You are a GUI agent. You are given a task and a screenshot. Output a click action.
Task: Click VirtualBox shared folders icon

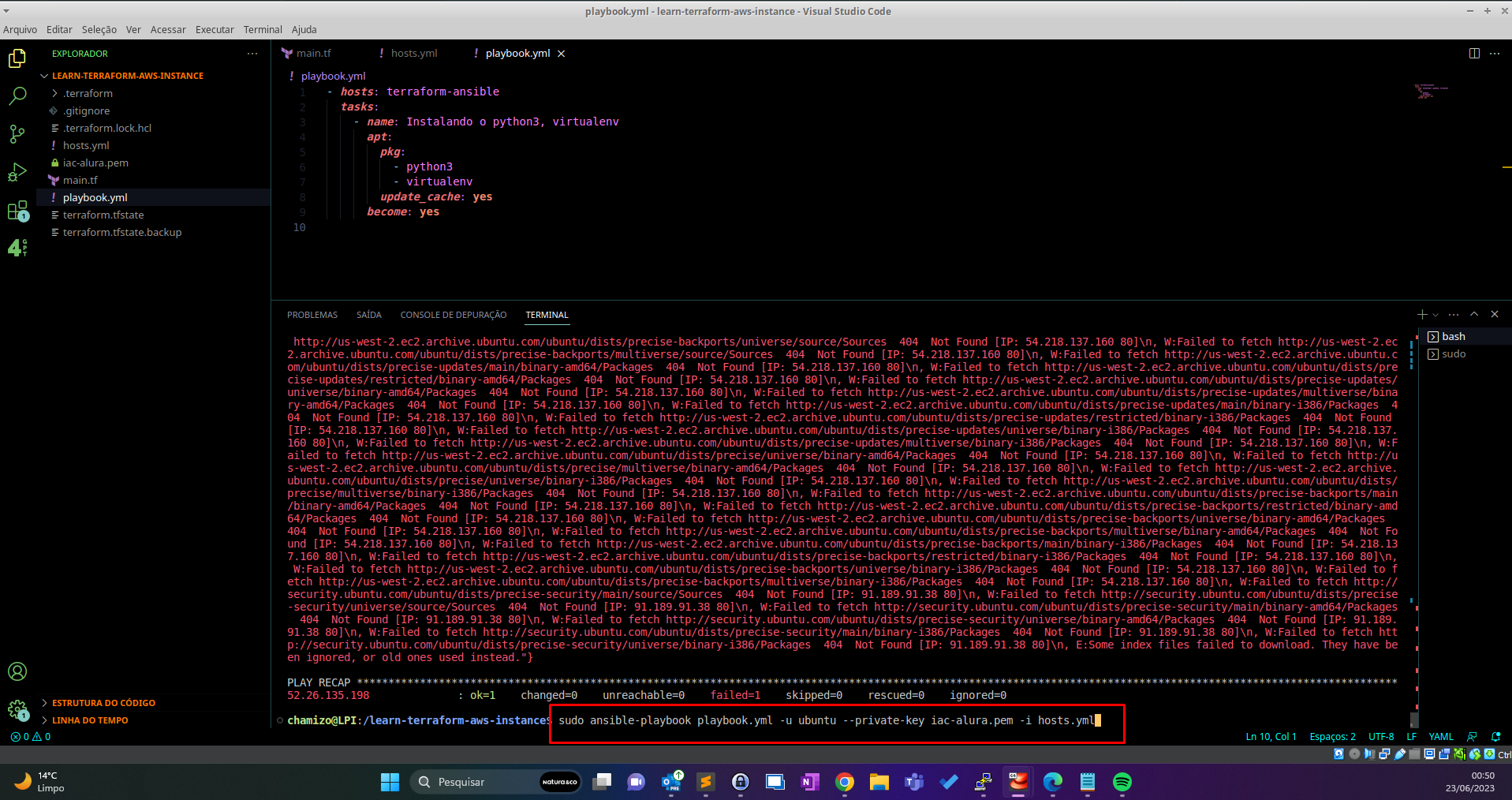tap(1414, 754)
